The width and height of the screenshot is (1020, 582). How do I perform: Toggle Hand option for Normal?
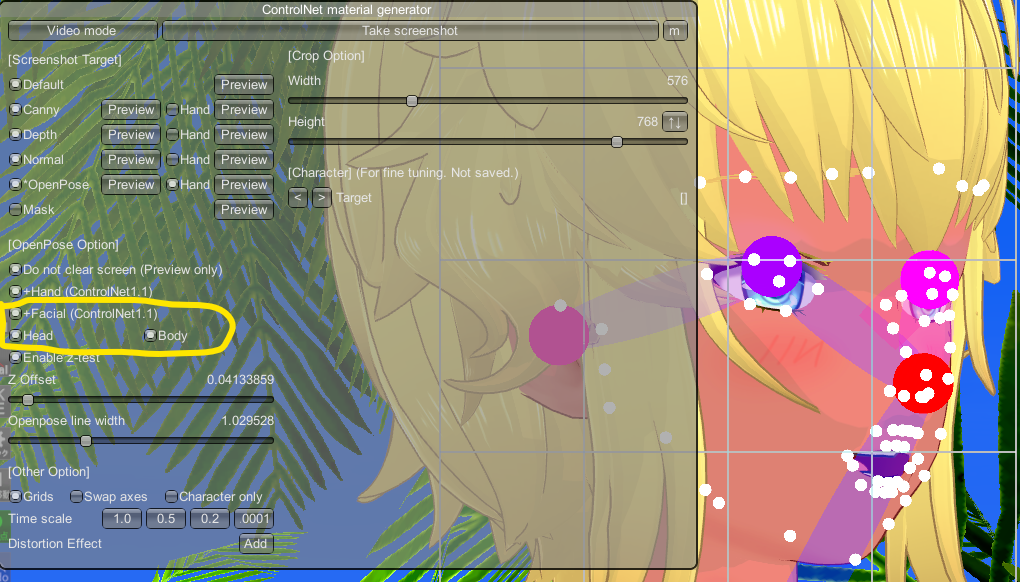(x=172, y=159)
